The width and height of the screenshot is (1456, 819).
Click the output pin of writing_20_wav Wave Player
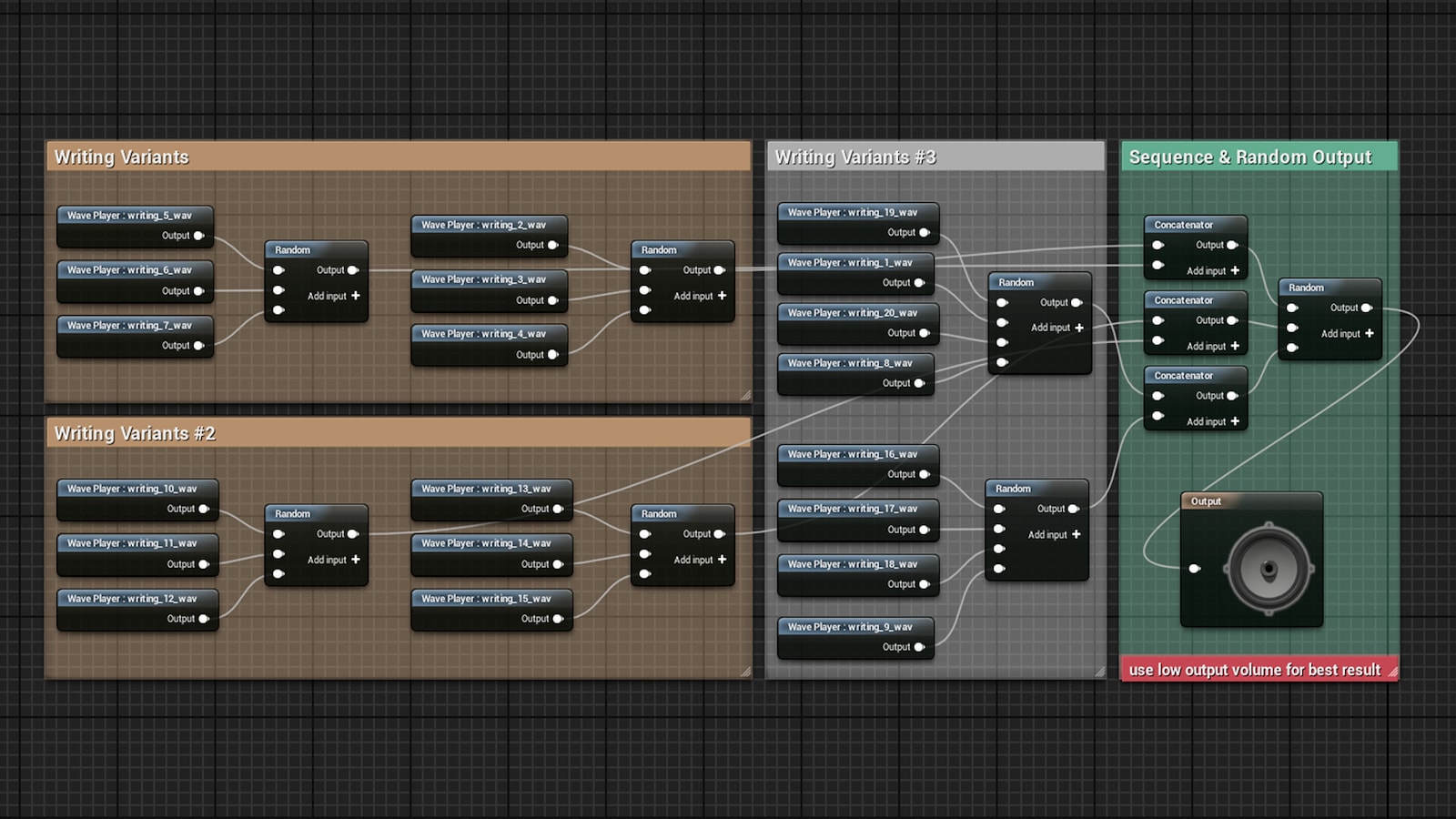click(925, 333)
